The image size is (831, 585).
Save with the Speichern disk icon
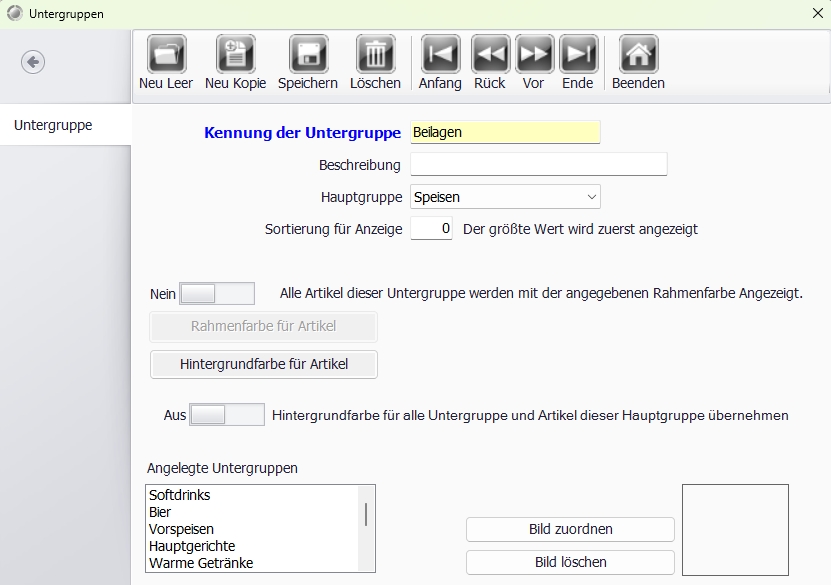(308, 54)
